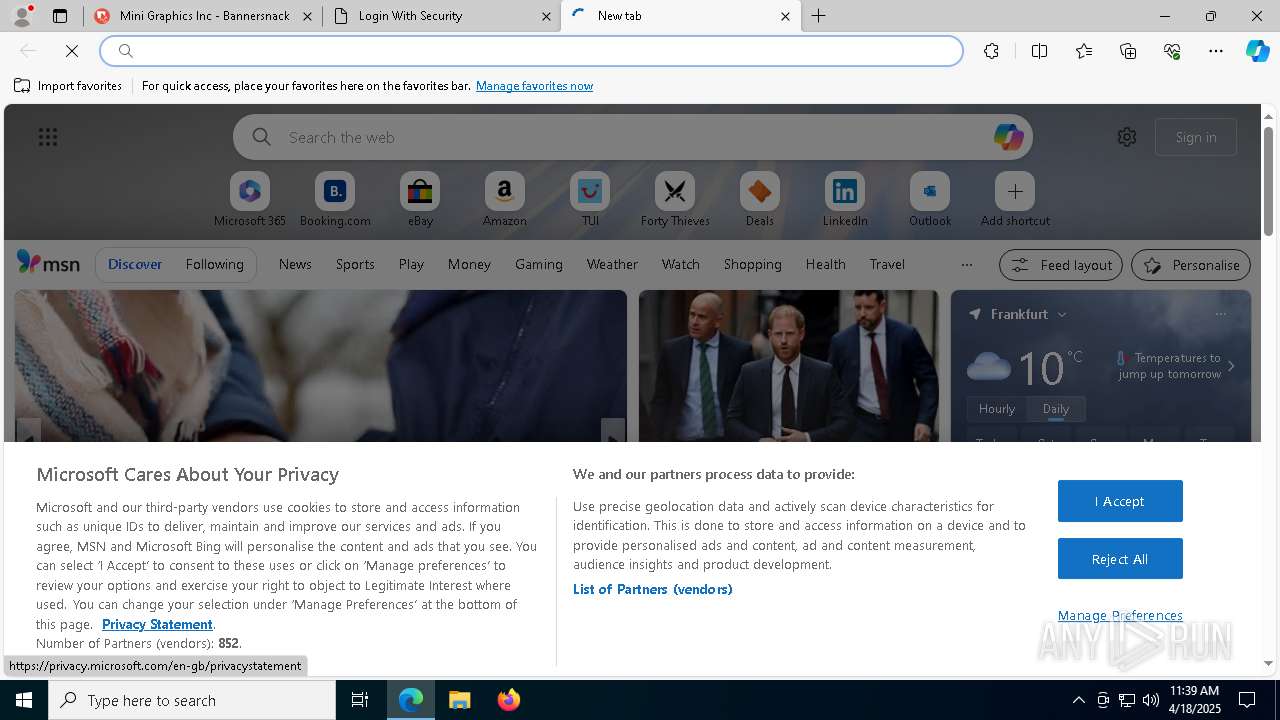Click Copilot icon in web search box
This screenshot has height=720, width=1280.
1008,137
